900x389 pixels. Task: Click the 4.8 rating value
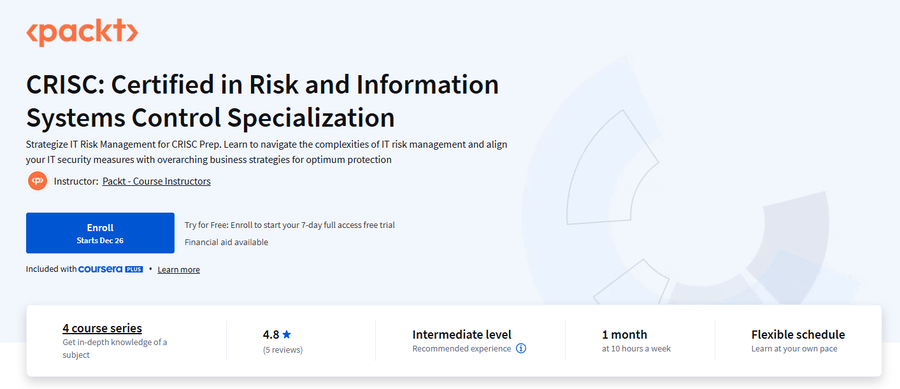271,334
